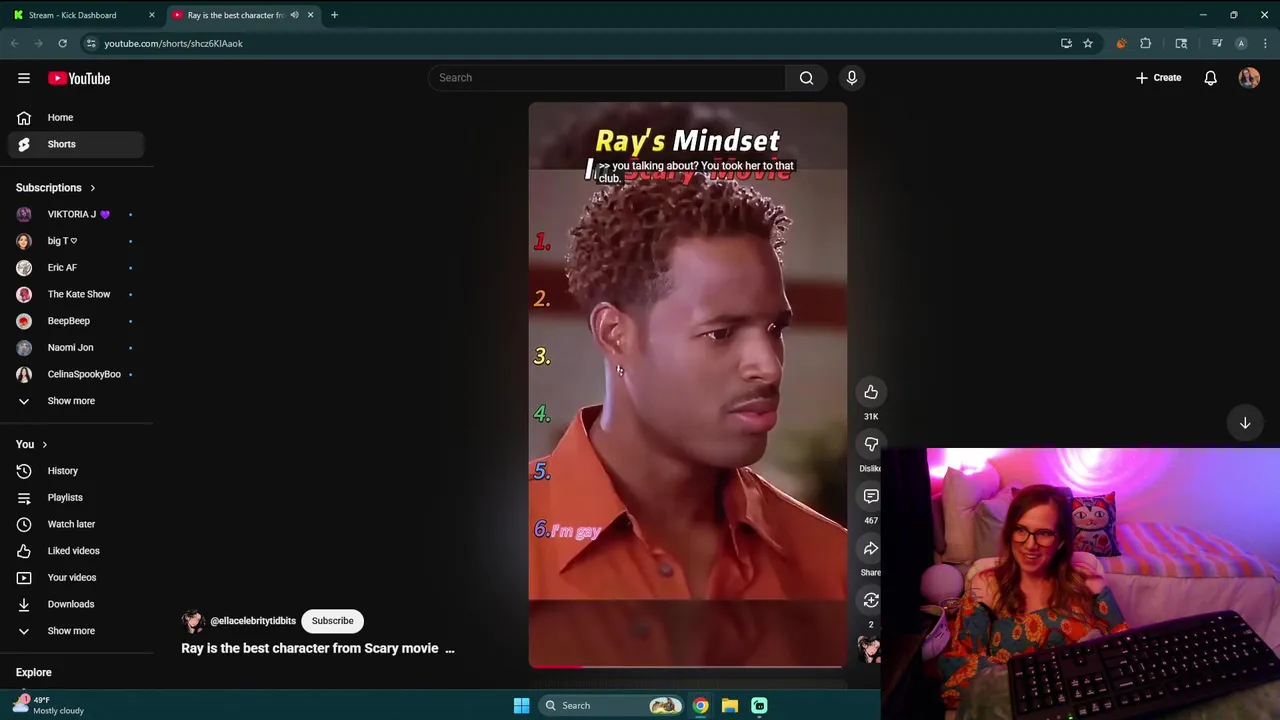Click the search magnifier button
Image resolution: width=1280 pixels, height=720 pixels.
click(x=806, y=78)
